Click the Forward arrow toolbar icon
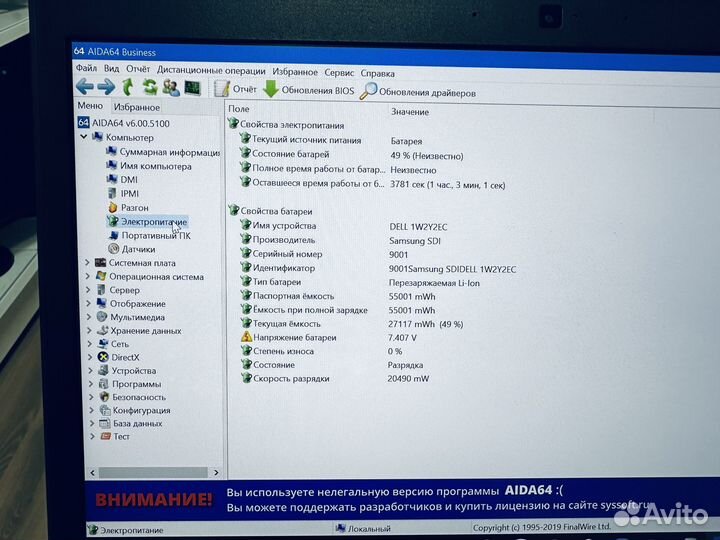720x540 pixels. [x=107, y=86]
